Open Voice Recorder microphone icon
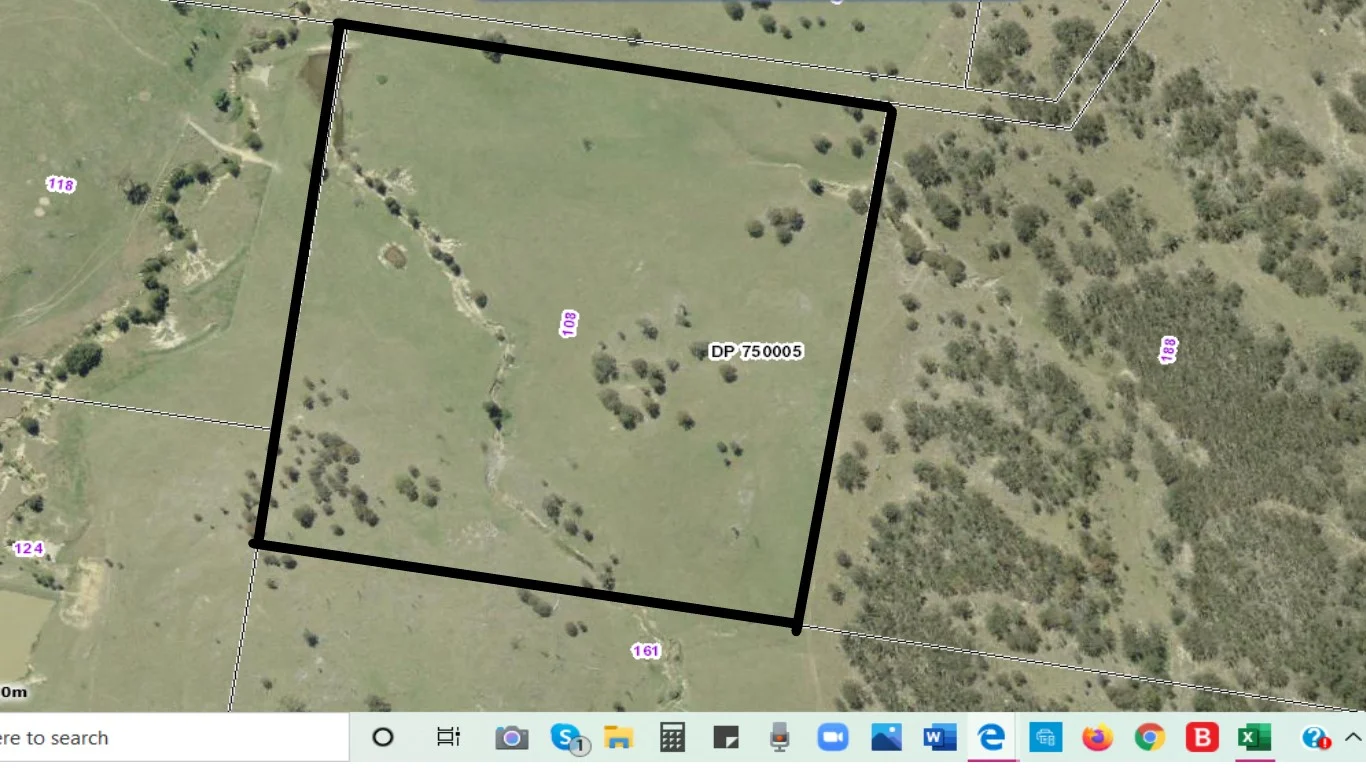 (x=779, y=738)
